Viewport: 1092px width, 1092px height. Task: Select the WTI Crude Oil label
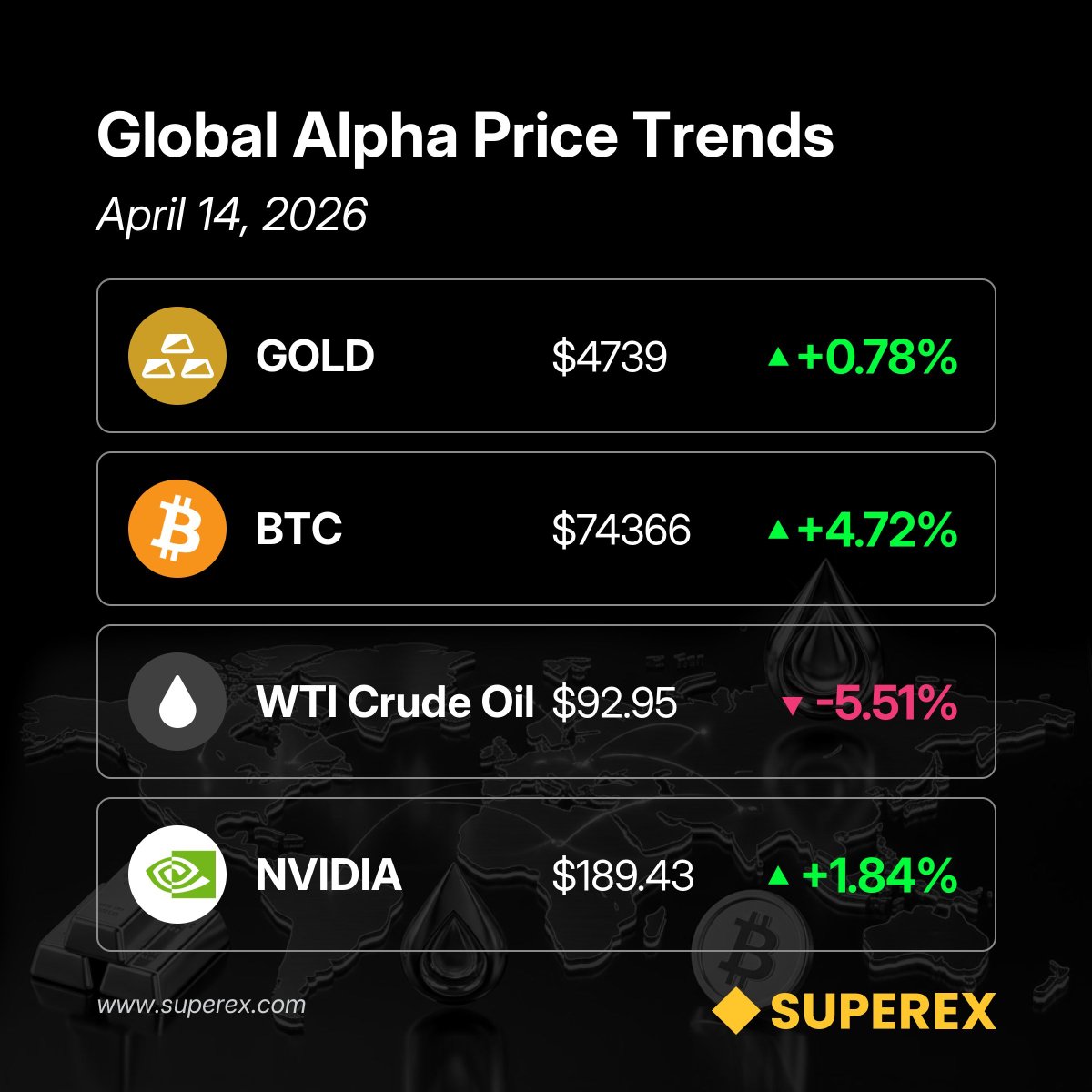tap(395, 702)
